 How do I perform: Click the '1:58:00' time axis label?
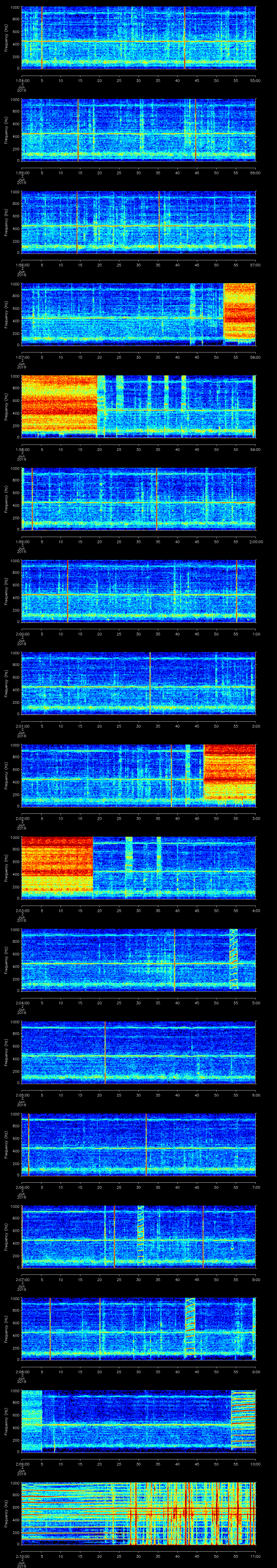22,449
